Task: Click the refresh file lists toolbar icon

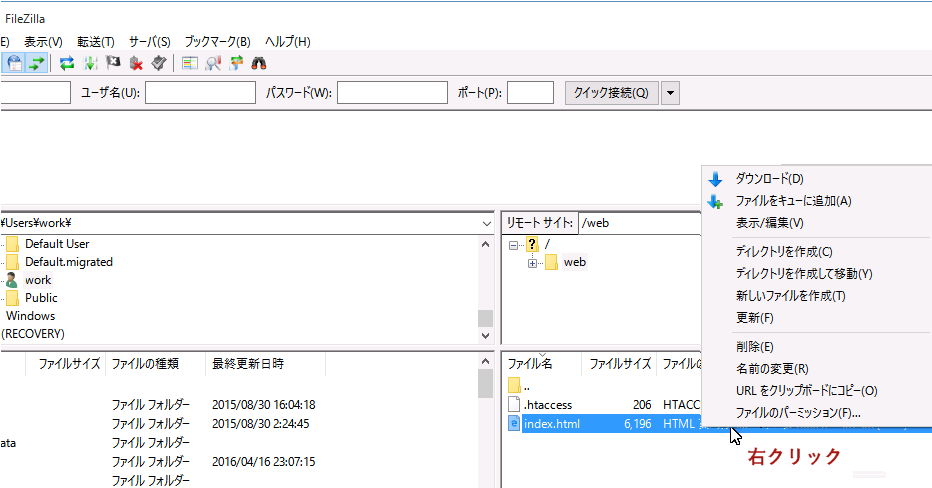Action: click(x=67, y=63)
